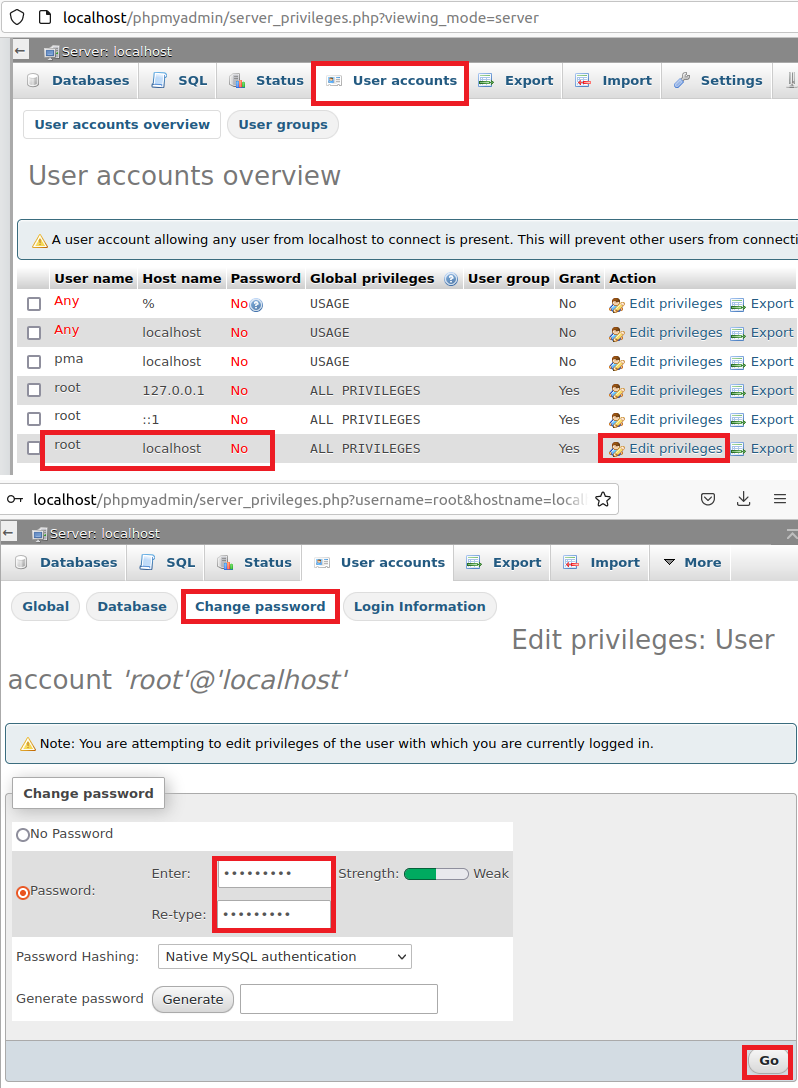Image resolution: width=798 pixels, height=1088 pixels.
Task: Tick the checkbox for root 127.0.0.1
Action: click(34, 391)
